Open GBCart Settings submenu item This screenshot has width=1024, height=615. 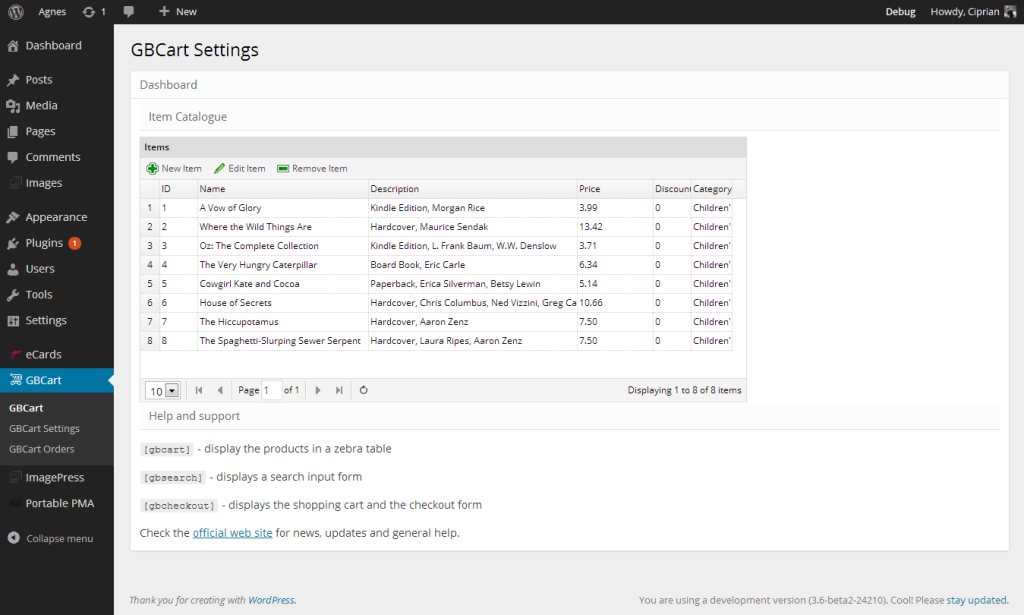click(x=44, y=428)
